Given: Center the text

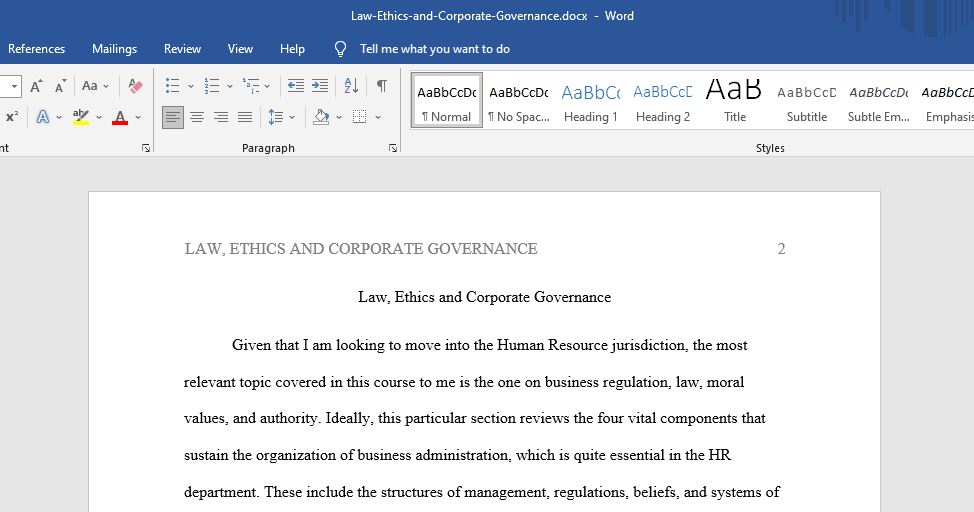Looking at the screenshot, I should click(x=198, y=117).
